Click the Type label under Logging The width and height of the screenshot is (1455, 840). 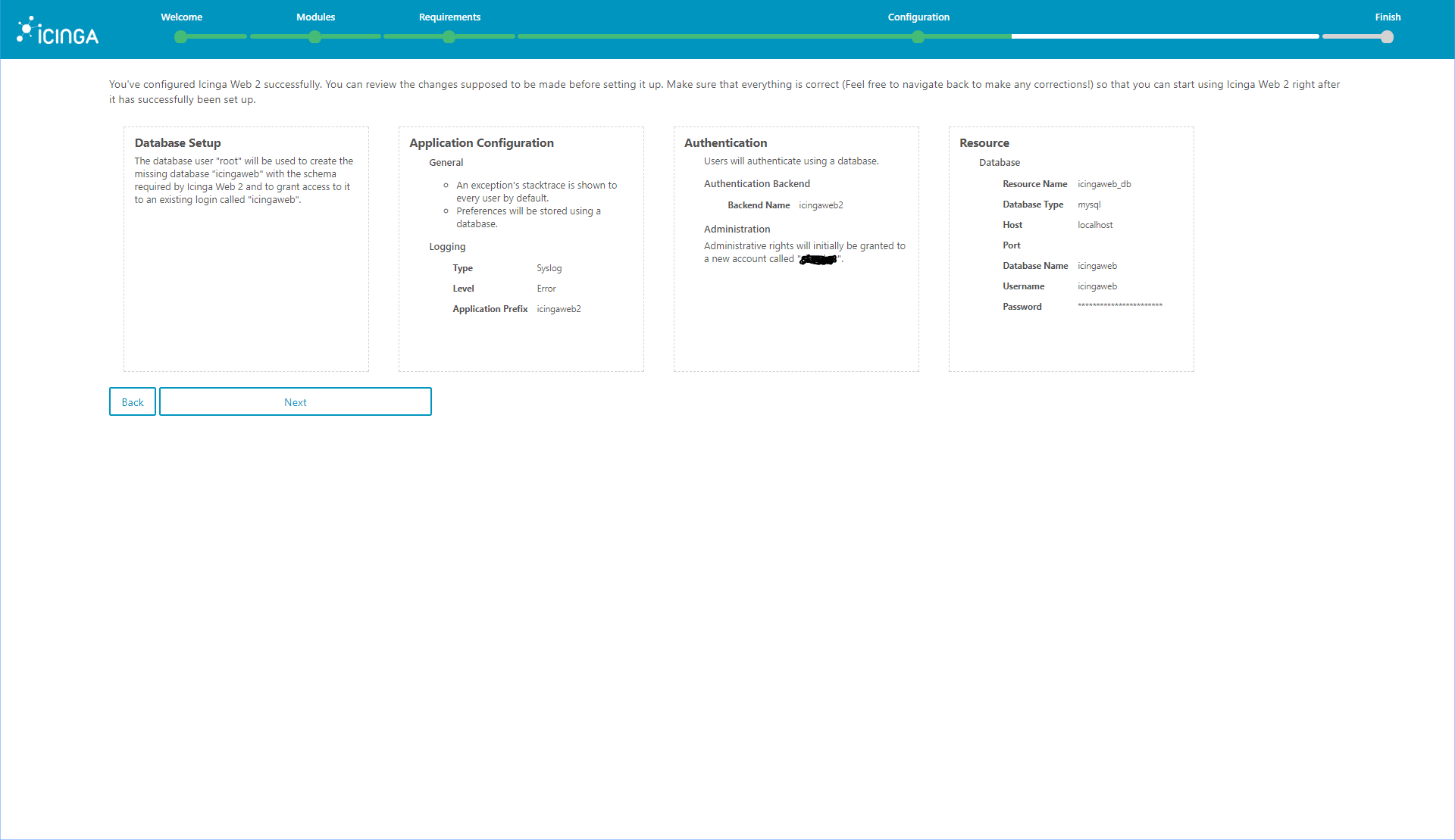pyautogui.click(x=462, y=268)
